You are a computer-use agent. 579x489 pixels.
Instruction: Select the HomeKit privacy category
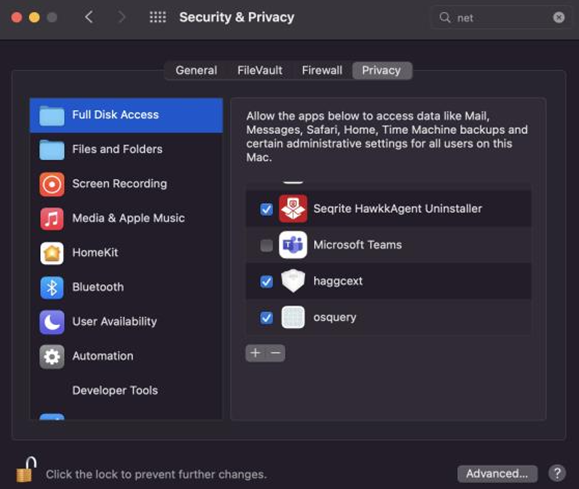click(x=126, y=253)
